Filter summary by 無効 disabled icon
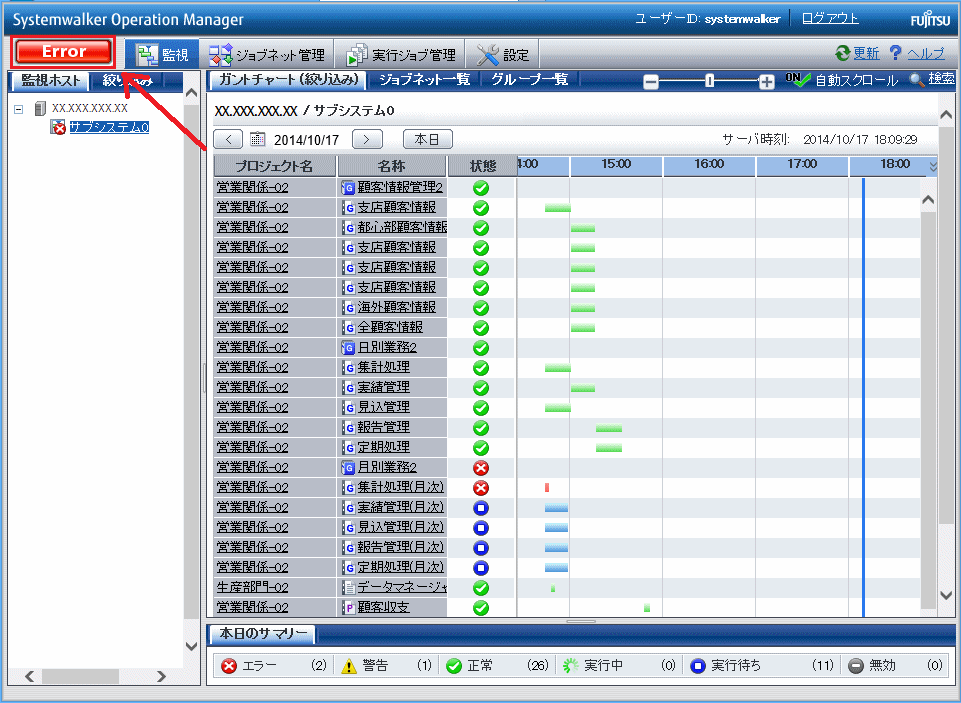The height and width of the screenshot is (703, 961). click(856, 666)
